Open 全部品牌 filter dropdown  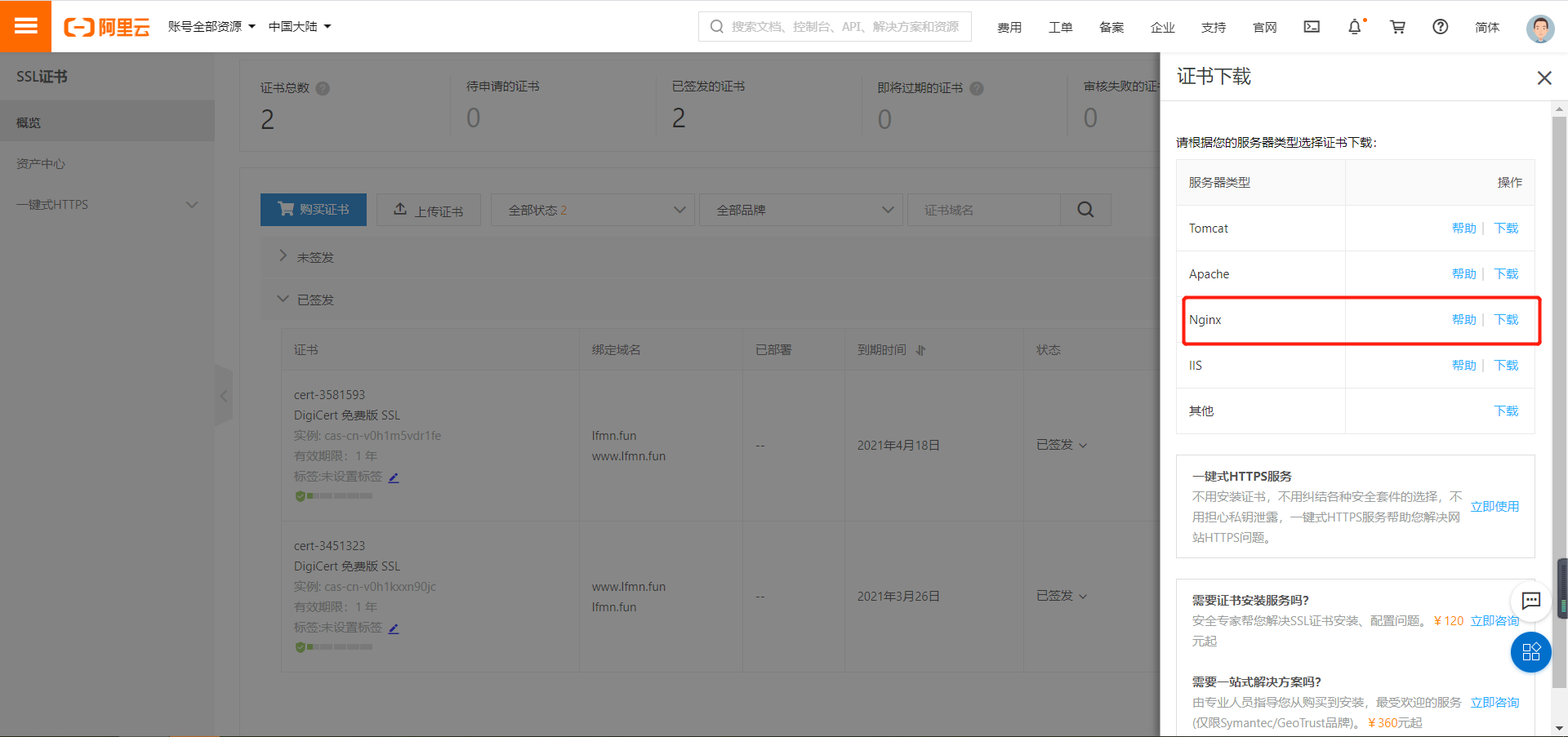800,210
